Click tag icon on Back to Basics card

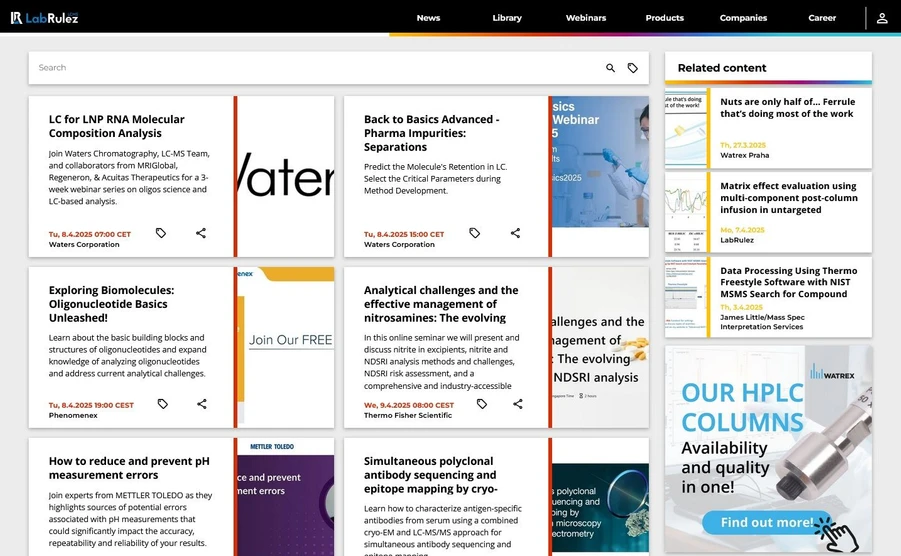point(475,233)
